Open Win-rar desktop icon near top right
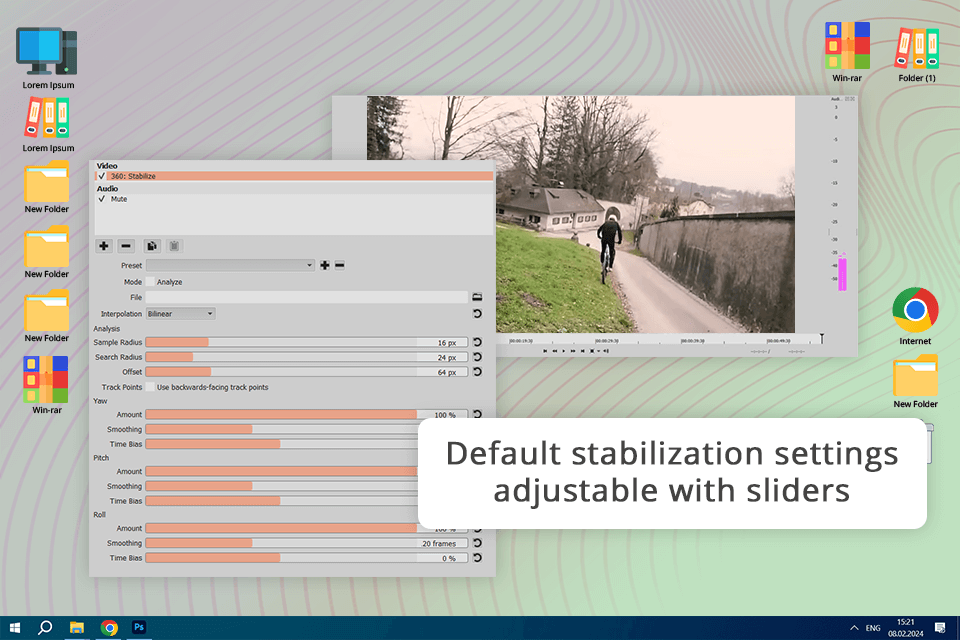960x640 pixels. [x=847, y=53]
